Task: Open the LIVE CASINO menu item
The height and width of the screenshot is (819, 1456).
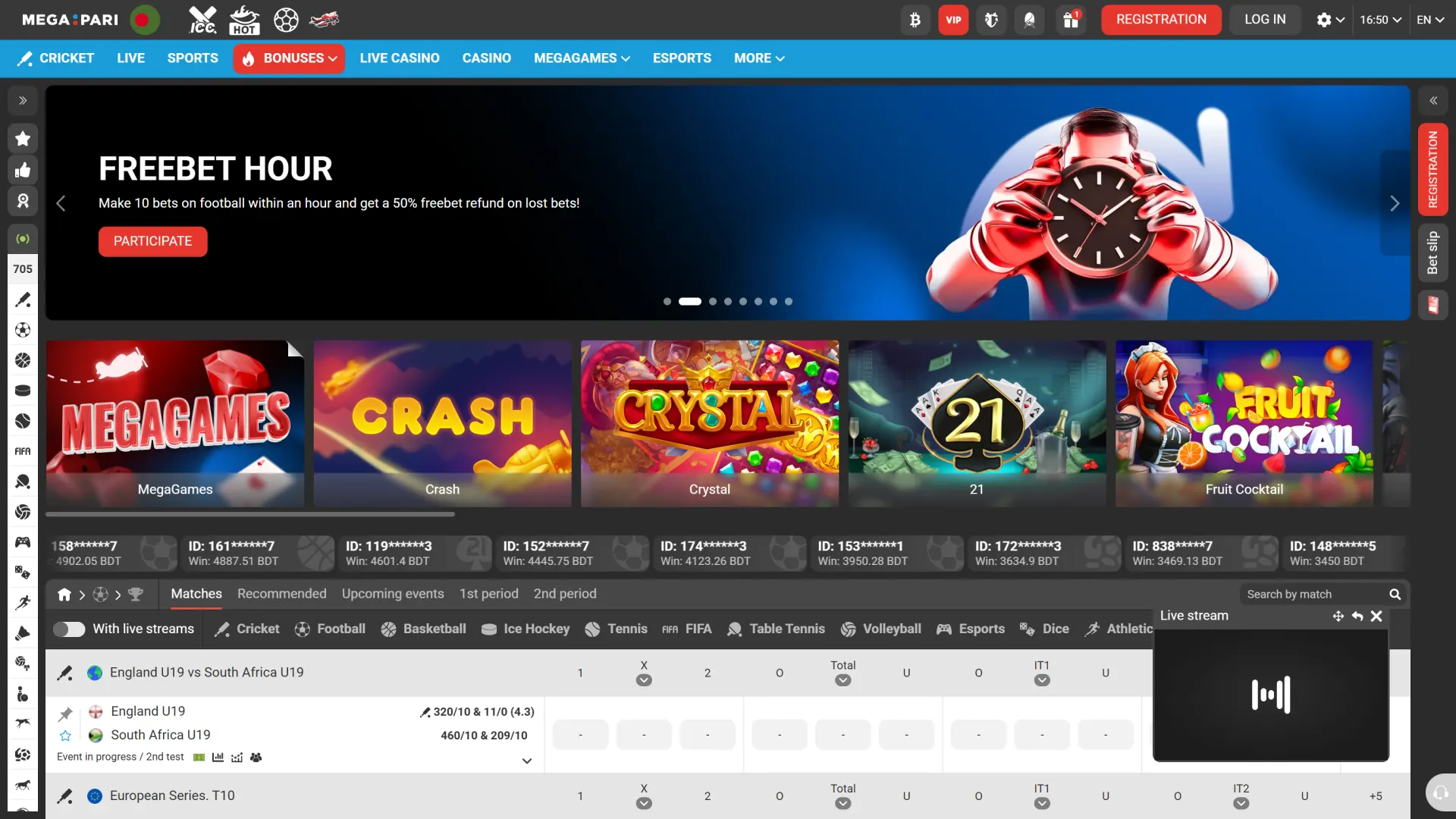Action: coord(400,58)
